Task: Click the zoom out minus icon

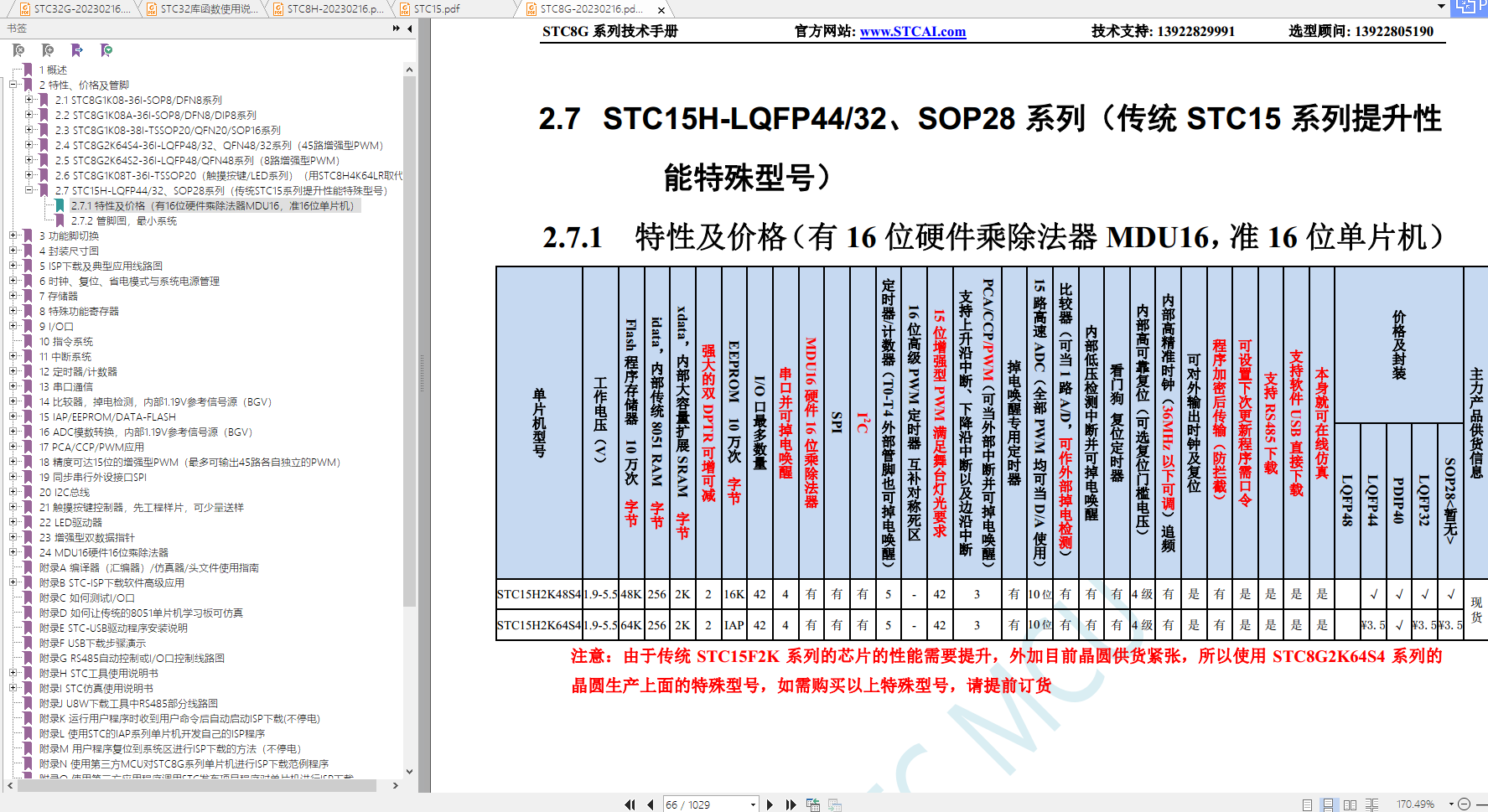Action: tap(1465, 804)
